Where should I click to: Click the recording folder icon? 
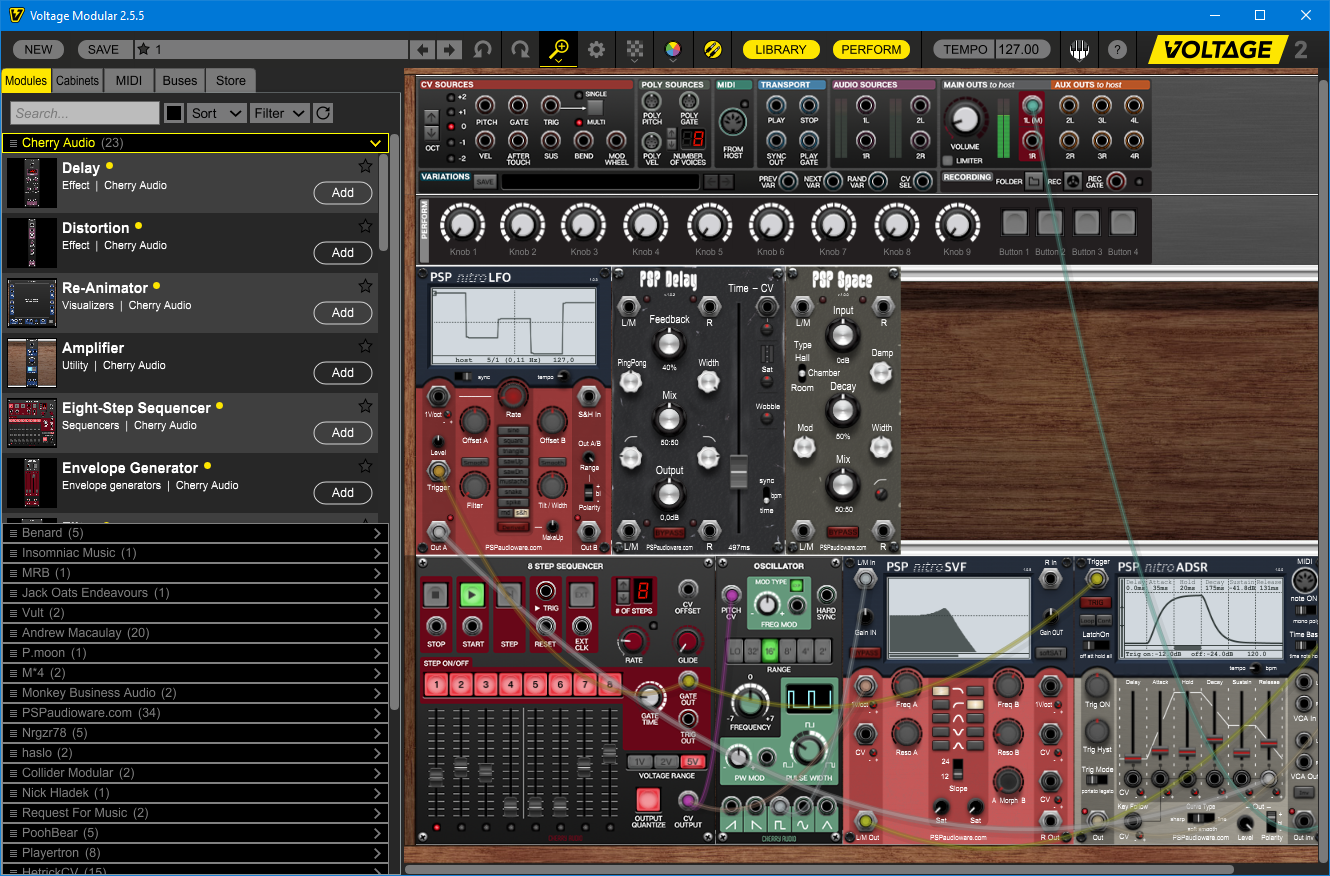point(1035,182)
